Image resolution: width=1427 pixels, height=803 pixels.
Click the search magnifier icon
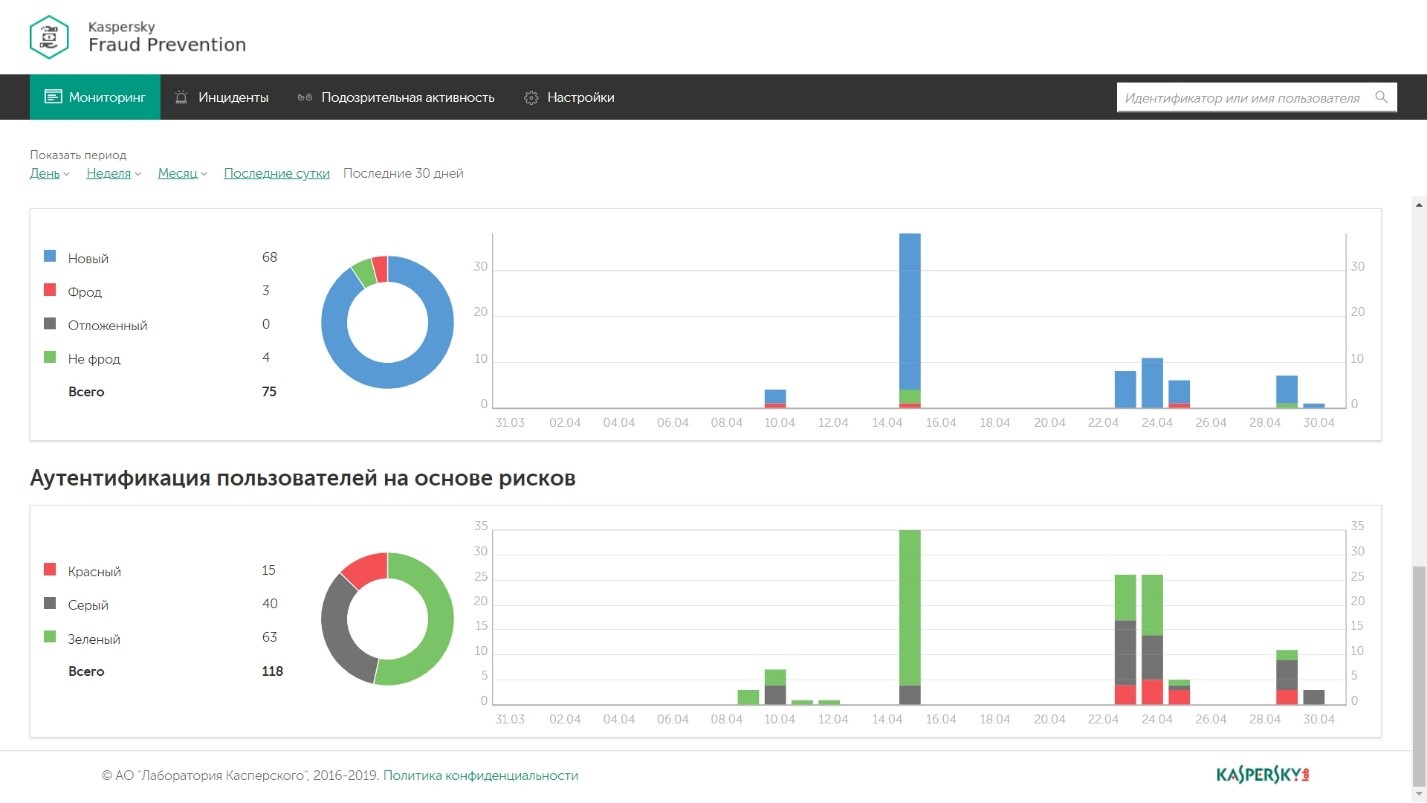(x=1381, y=97)
